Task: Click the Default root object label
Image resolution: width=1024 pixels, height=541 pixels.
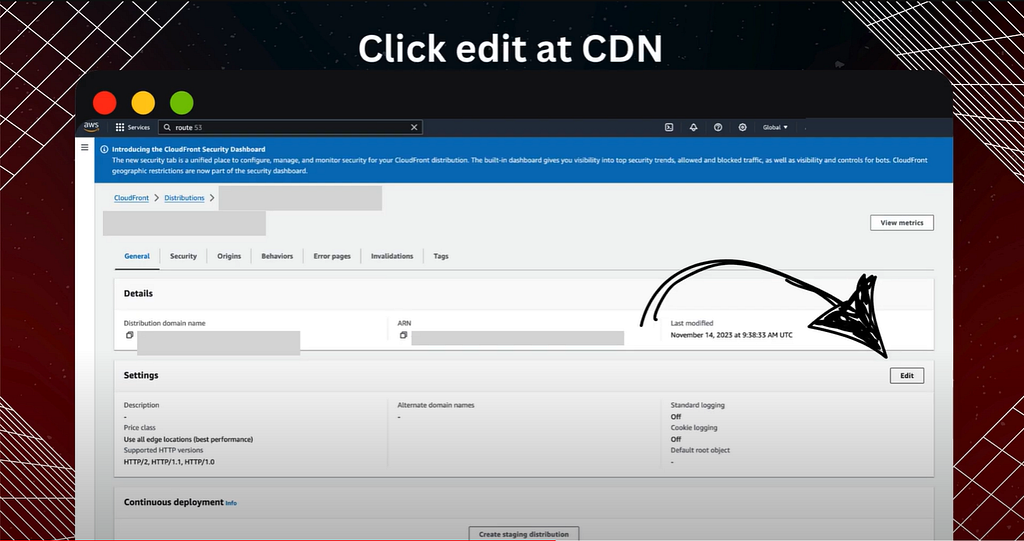Action: pyautogui.click(x=700, y=450)
